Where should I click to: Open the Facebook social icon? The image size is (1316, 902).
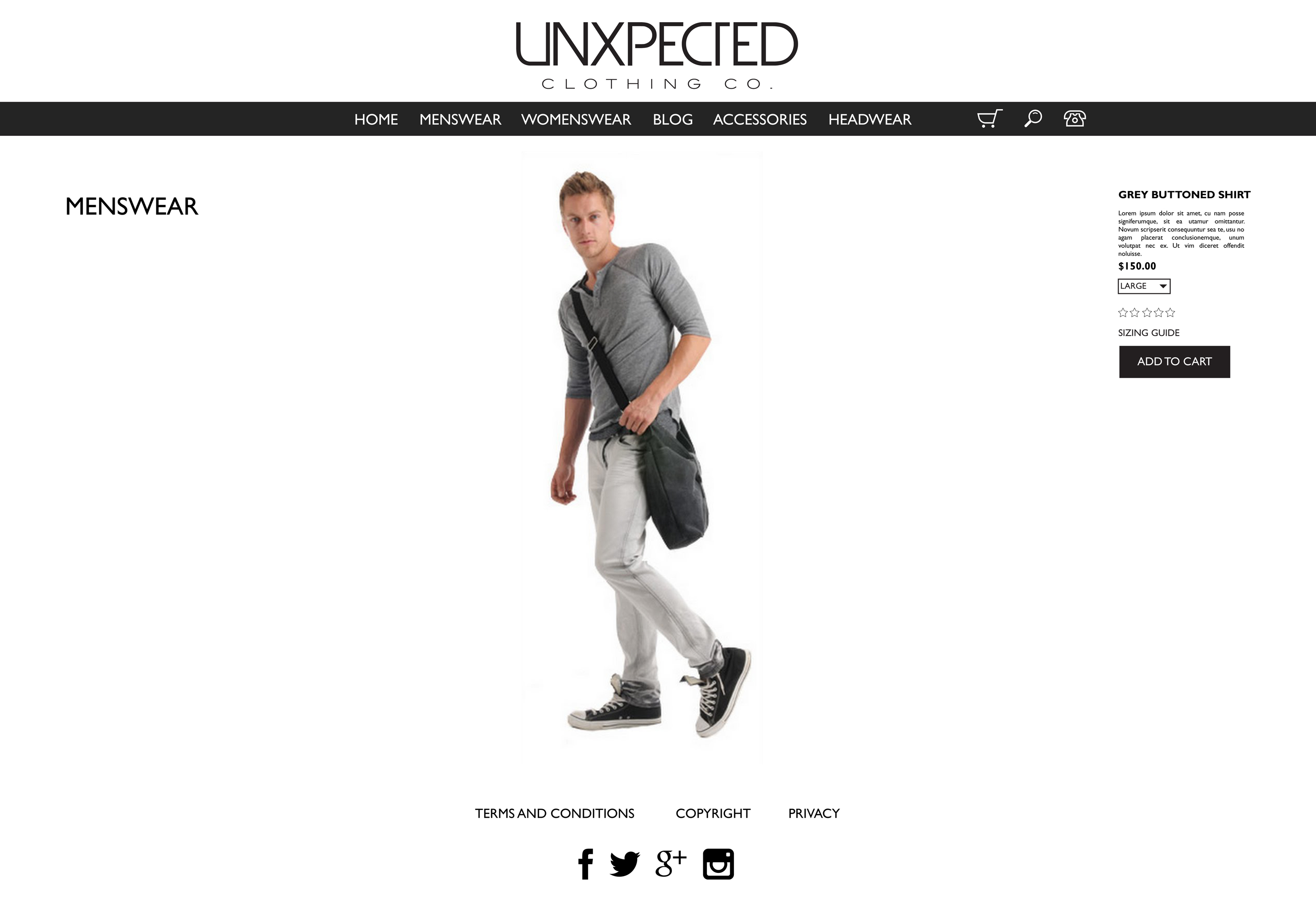[585, 864]
